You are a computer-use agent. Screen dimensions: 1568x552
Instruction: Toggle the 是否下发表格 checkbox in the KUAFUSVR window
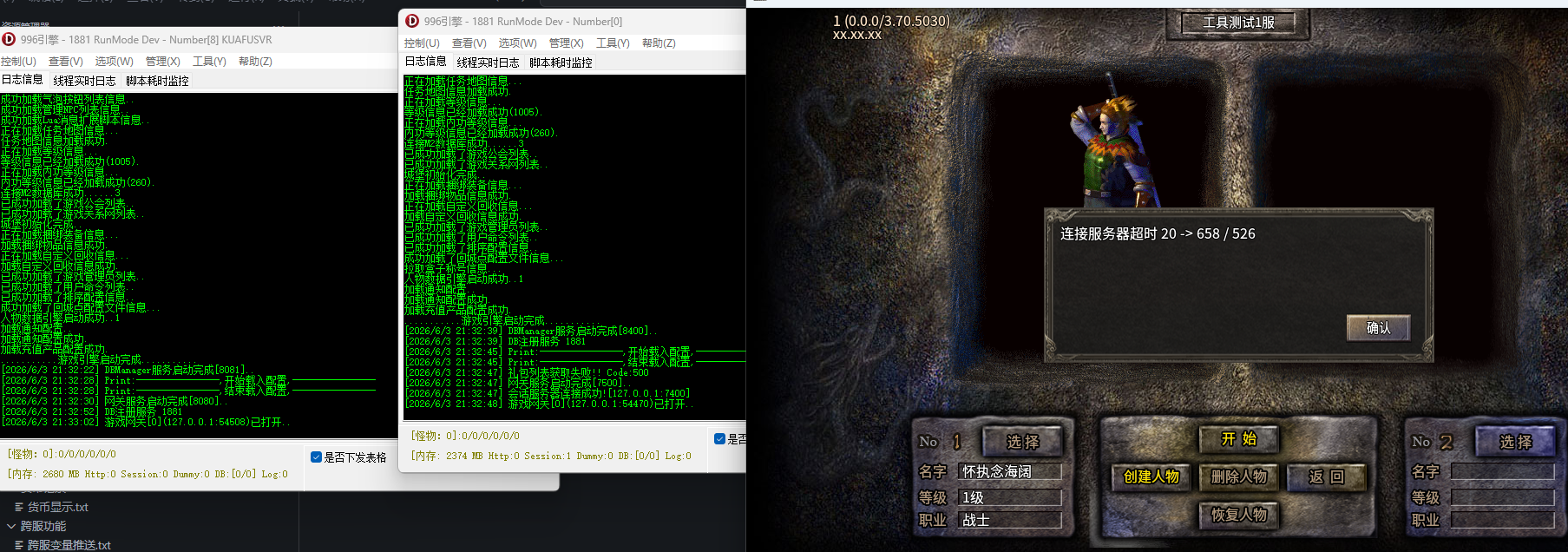316,457
